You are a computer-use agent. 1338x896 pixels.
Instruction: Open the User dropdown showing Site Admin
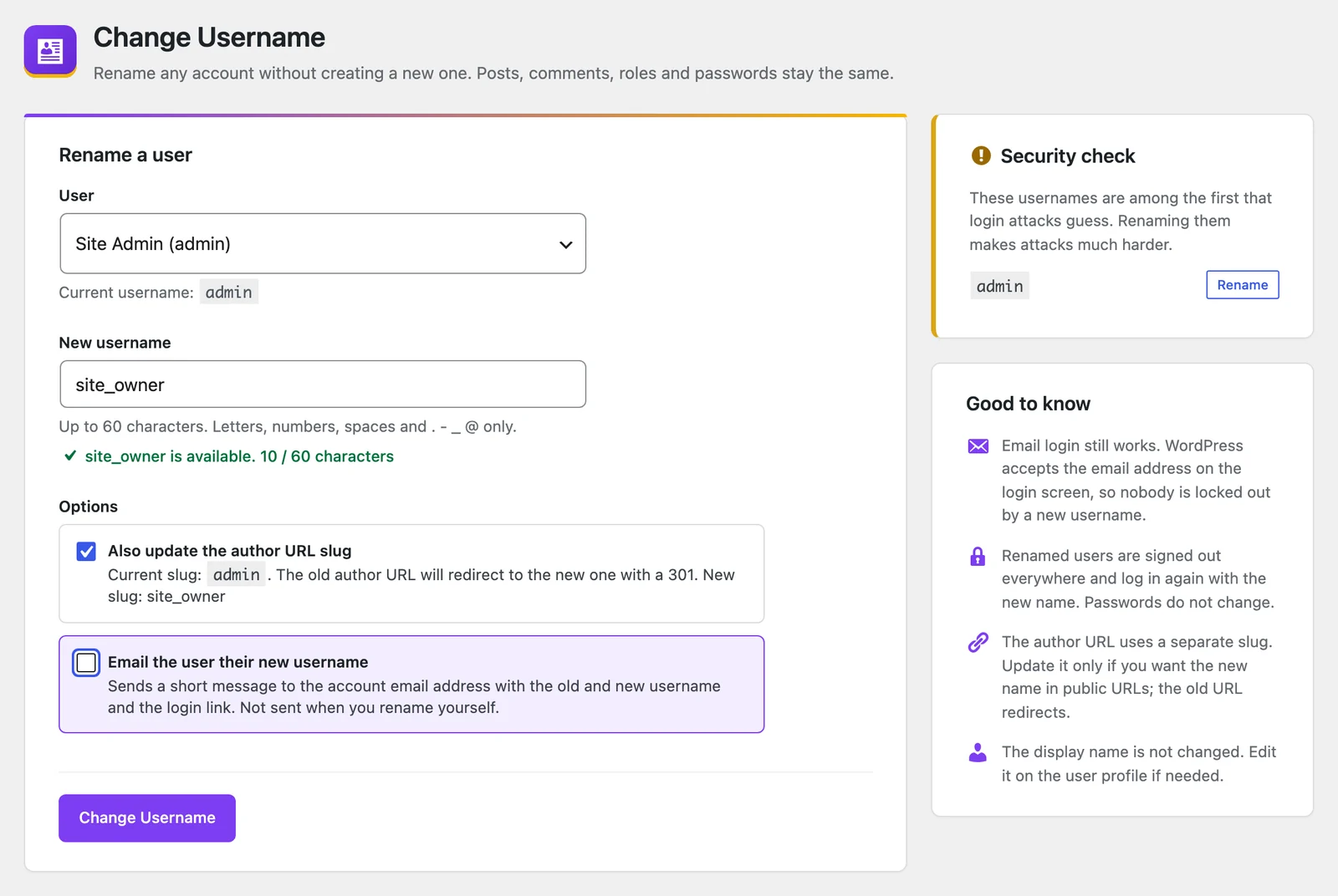coord(323,243)
